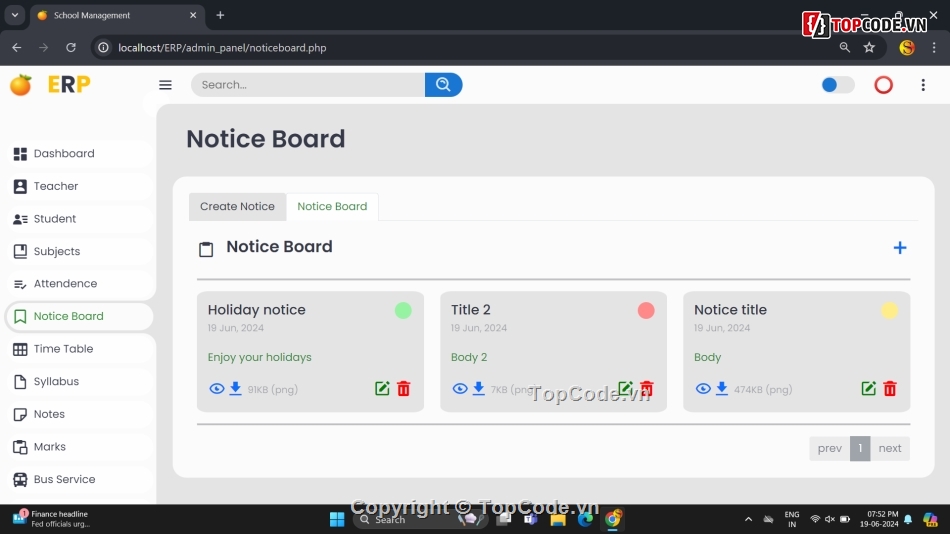Go to next page of notices
This screenshot has height=534, width=950.
890,448
